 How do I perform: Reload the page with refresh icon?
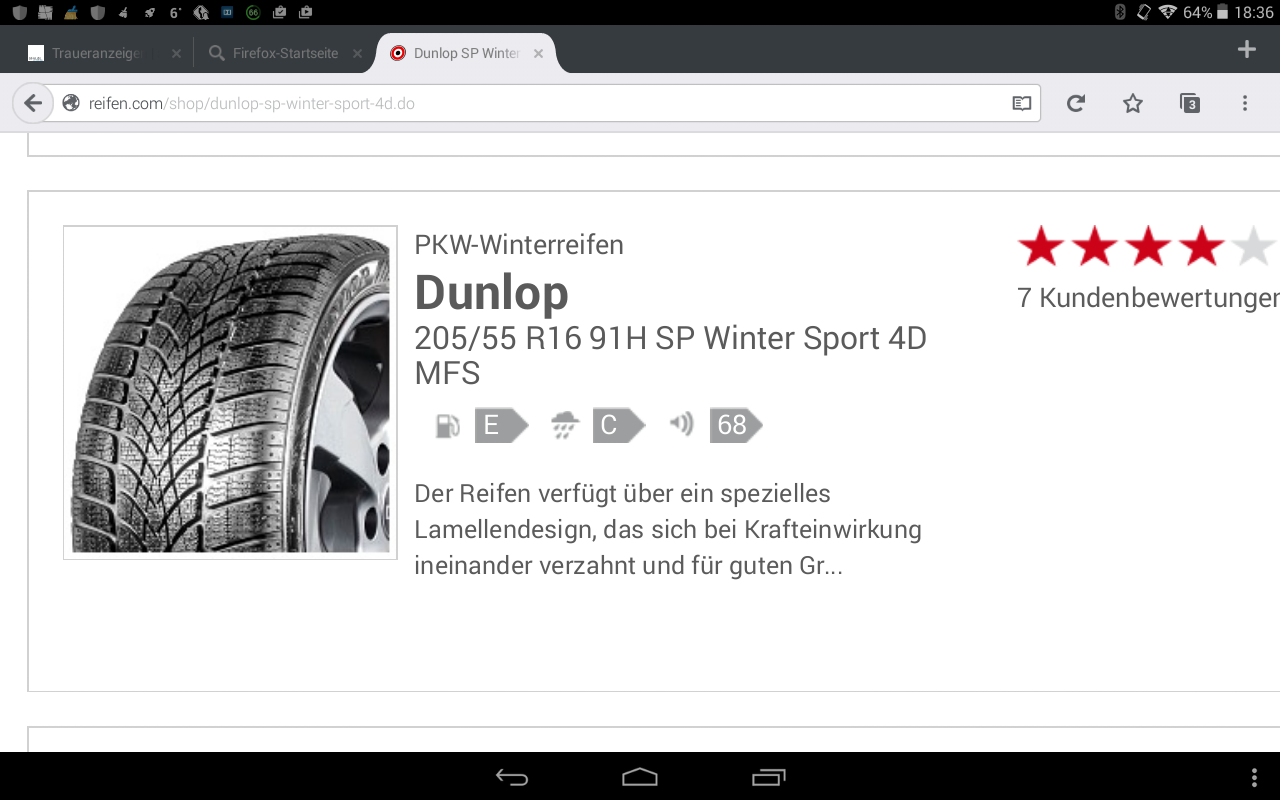coord(1076,103)
